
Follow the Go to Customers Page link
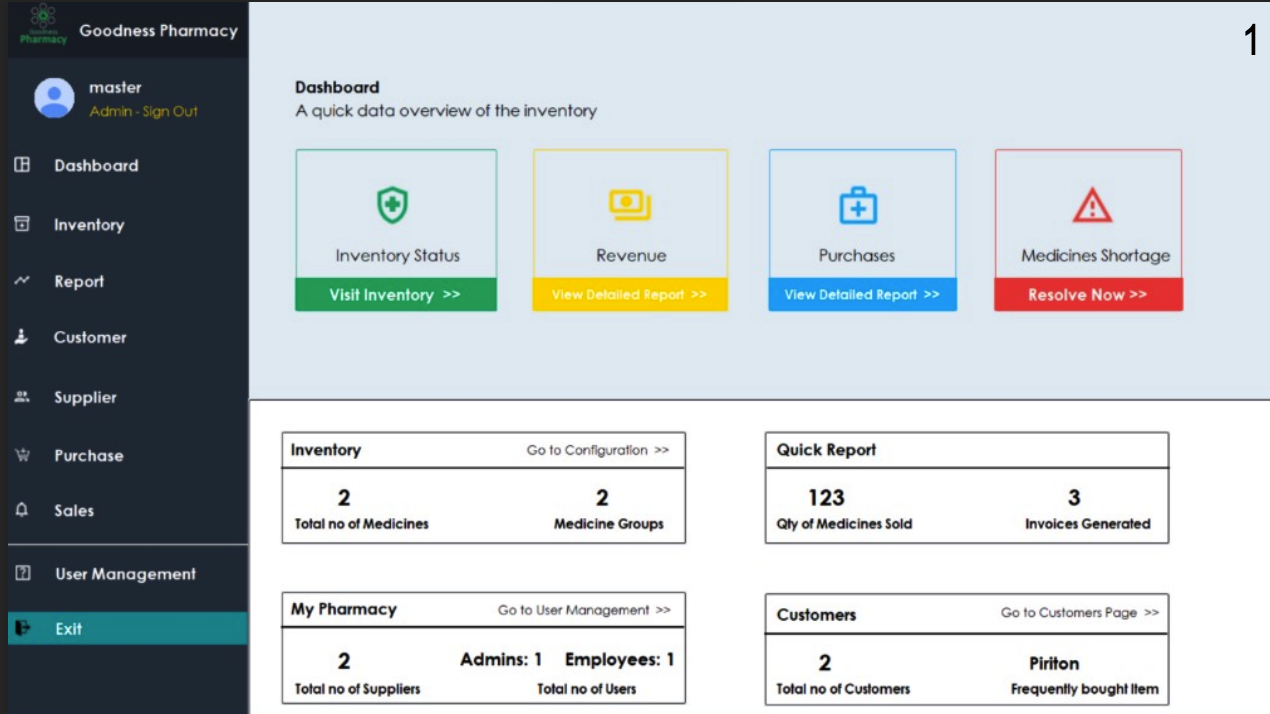[x=1079, y=613]
